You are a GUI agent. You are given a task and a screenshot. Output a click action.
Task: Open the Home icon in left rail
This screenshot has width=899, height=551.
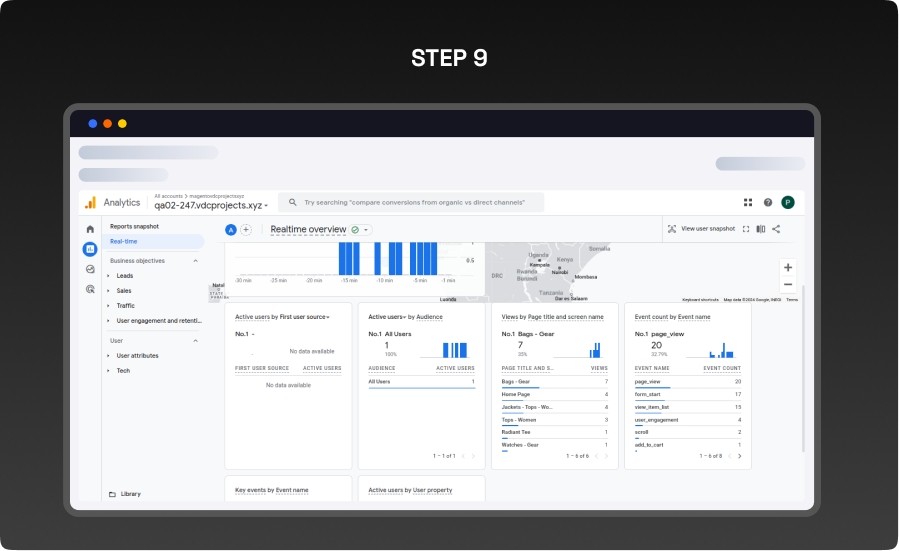[x=90, y=229]
